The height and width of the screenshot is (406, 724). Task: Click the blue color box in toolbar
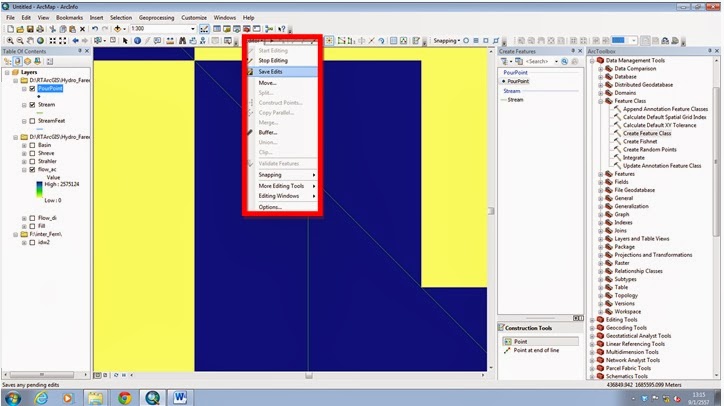618,41
